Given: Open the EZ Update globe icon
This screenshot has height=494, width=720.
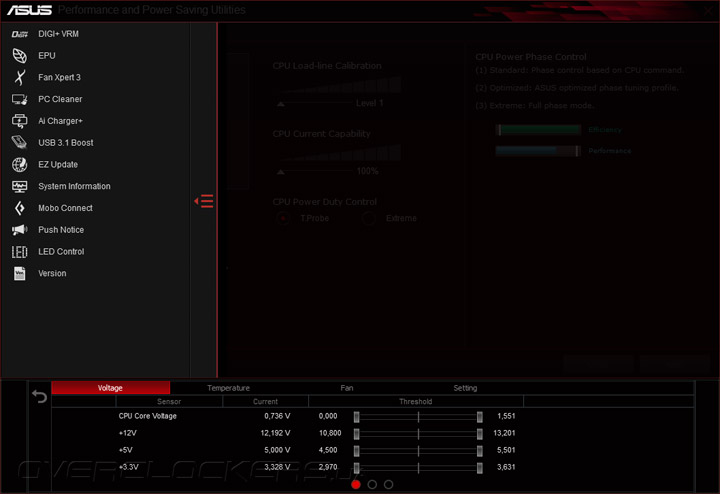Looking at the screenshot, I should tap(19, 164).
